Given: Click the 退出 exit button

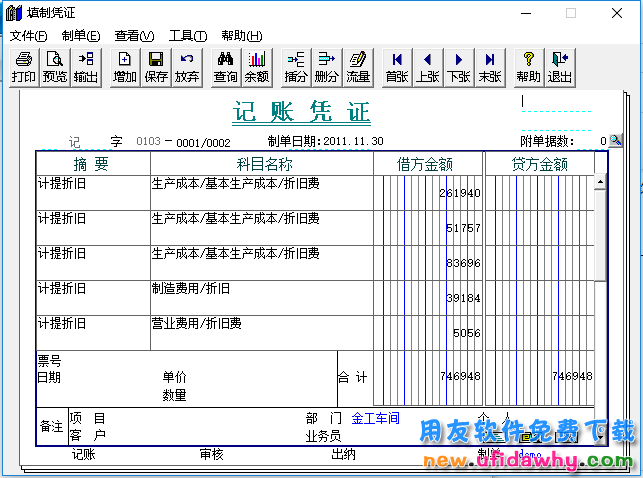Looking at the screenshot, I should click(560, 67).
